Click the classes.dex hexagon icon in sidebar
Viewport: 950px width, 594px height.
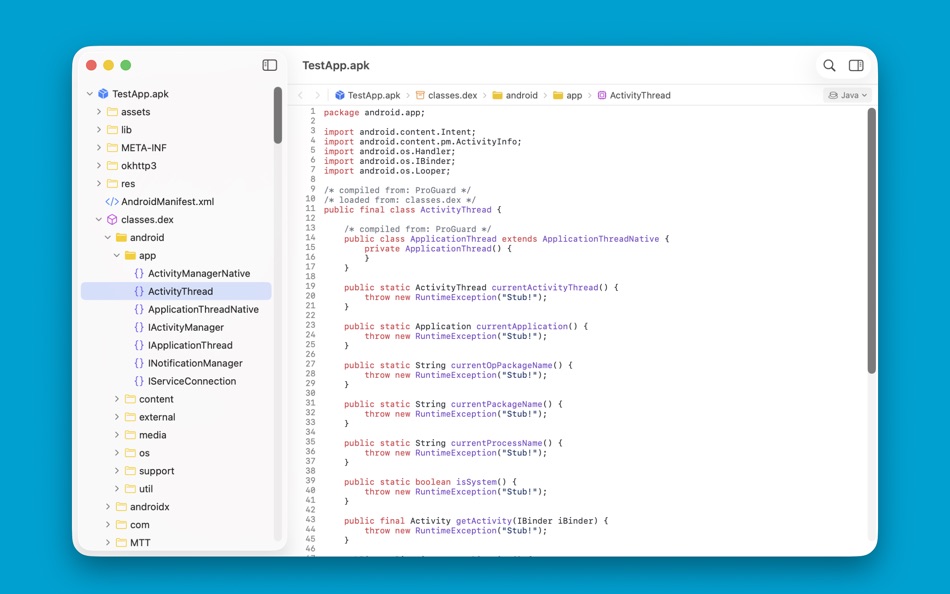(x=112, y=219)
